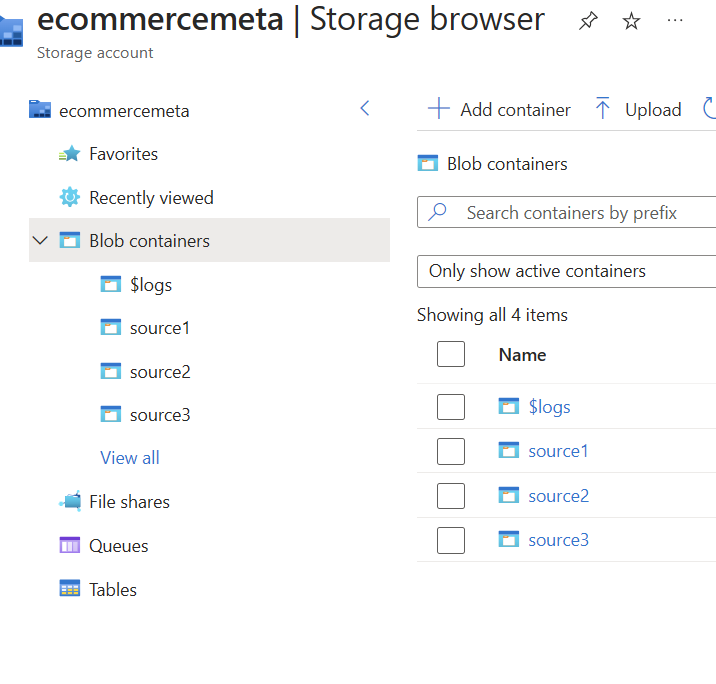This screenshot has width=716, height=684.
Task: Click the File shares icon
Action: click(x=70, y=501)
